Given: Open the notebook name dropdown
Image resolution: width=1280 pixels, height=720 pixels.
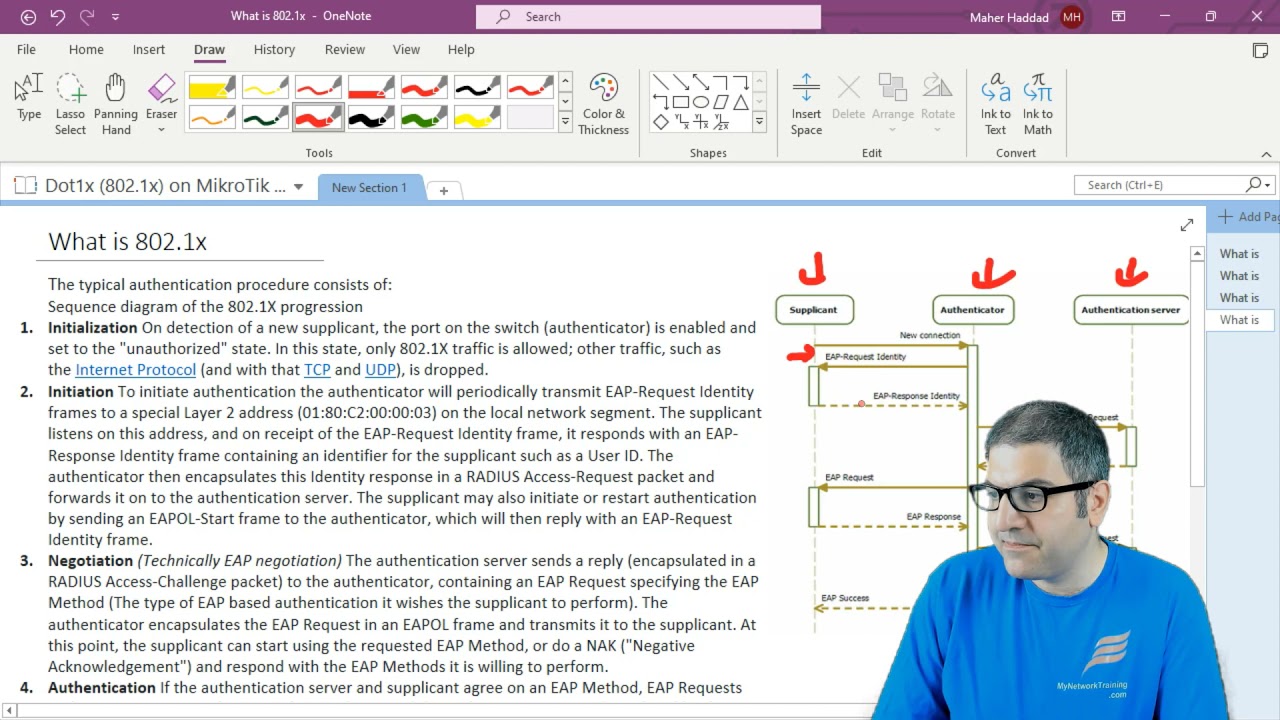Looking at the screenshot, I should click(298, 187).
